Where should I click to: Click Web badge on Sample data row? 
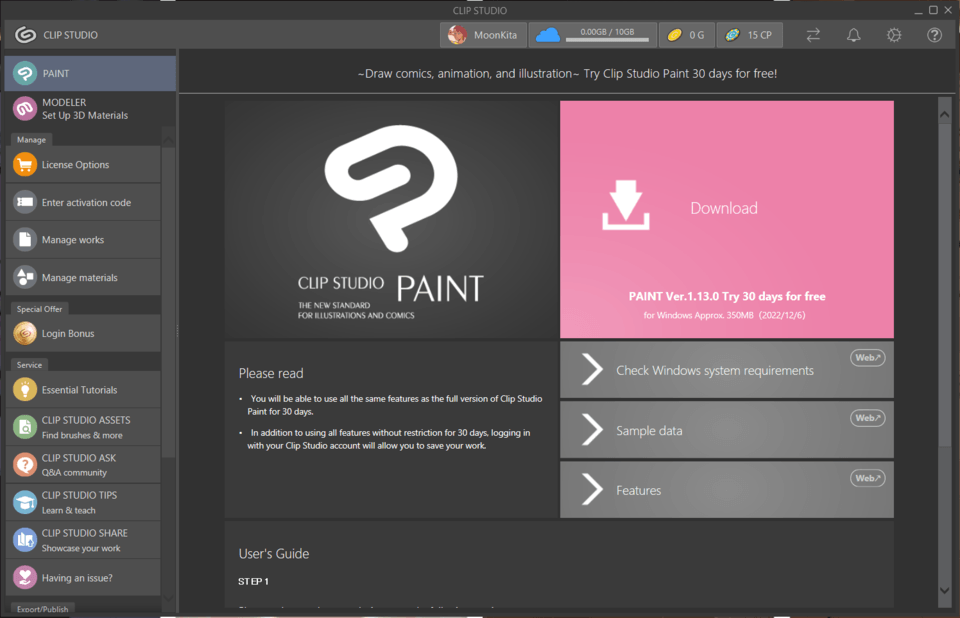pos(868,418)
